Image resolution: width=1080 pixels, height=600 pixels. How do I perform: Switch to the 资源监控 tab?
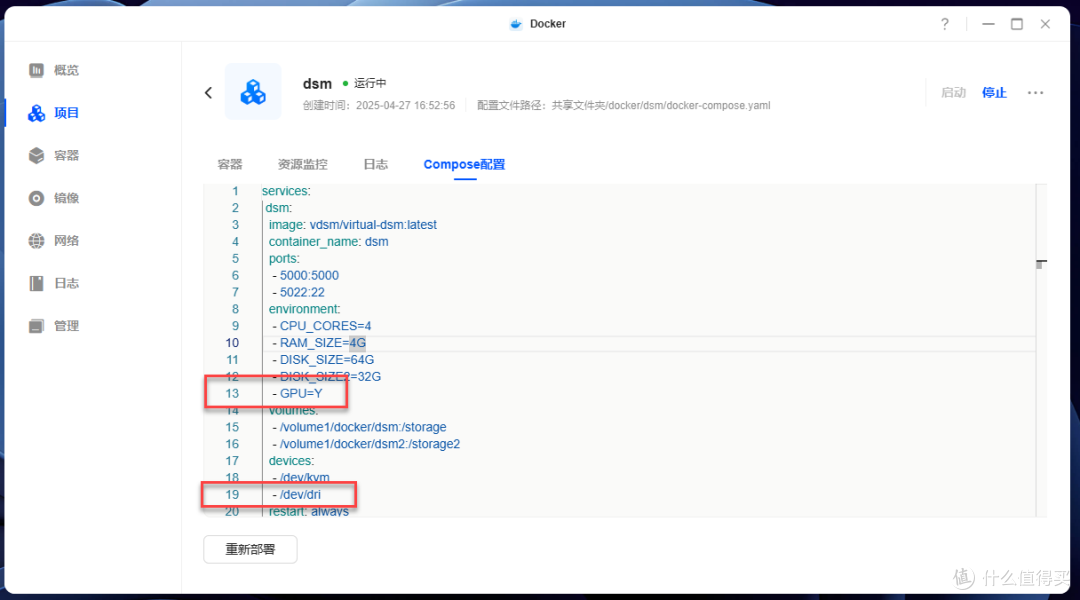[302, 164]
